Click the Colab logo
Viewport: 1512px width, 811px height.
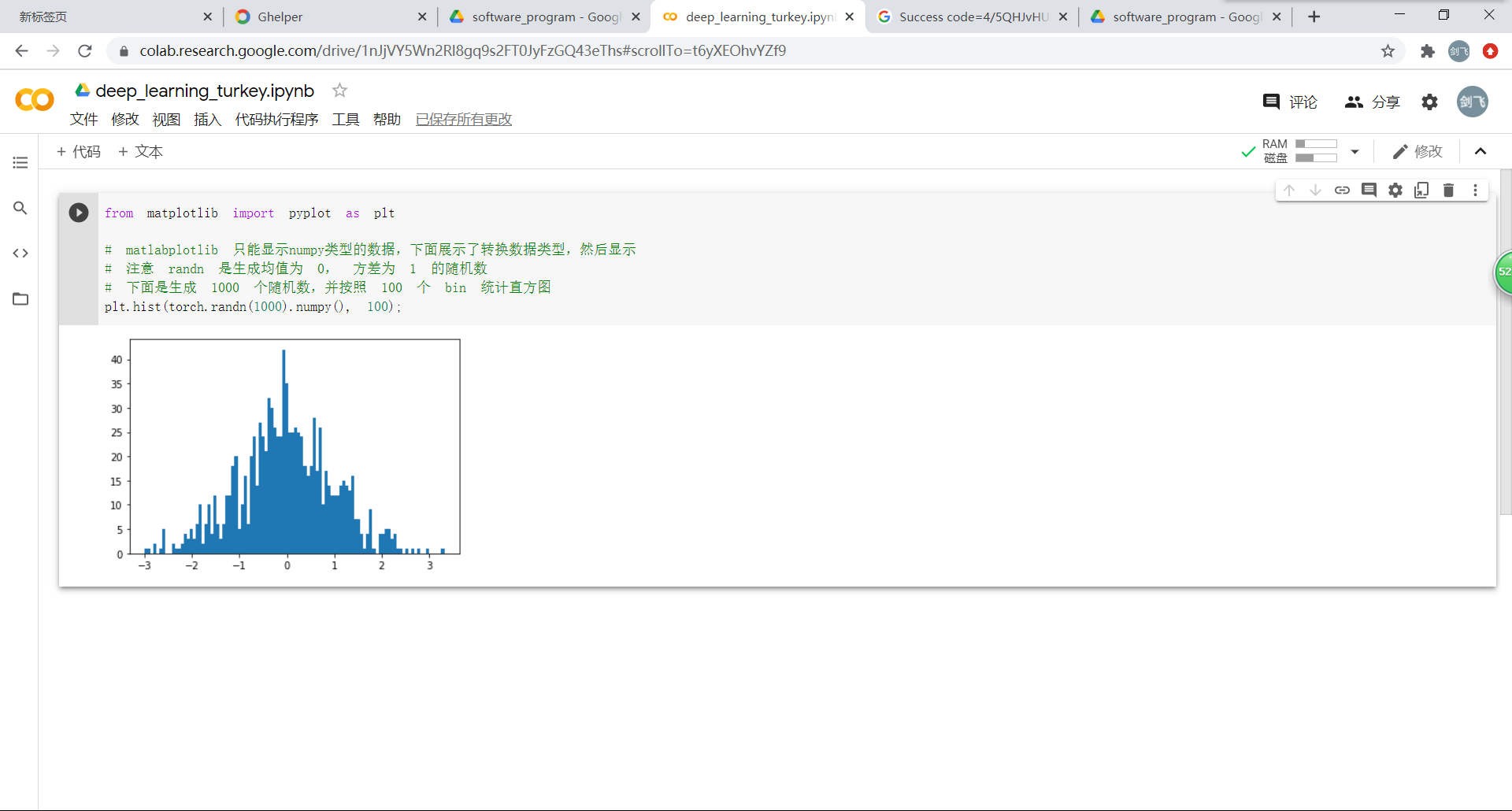click(35, 100)
